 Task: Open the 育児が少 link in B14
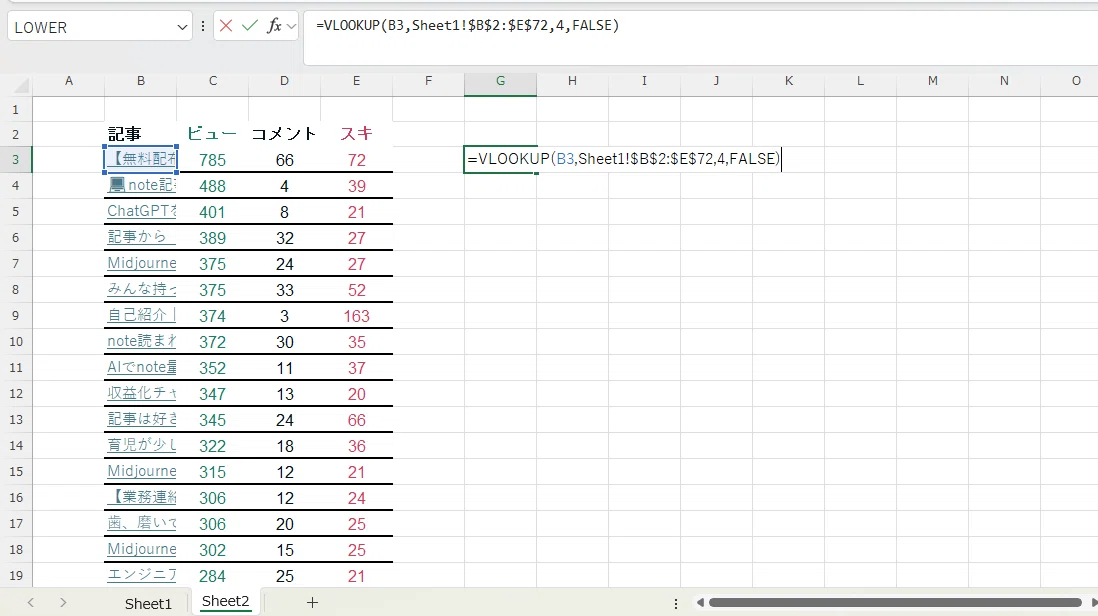pos(142,444)
